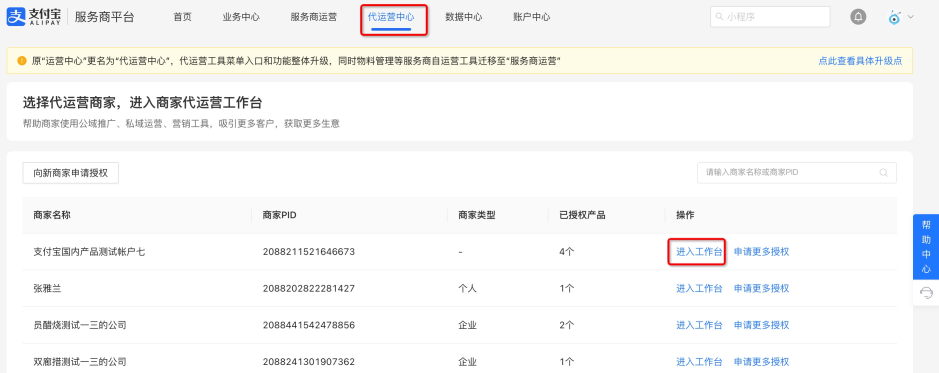Image resolution: width=939 pixels, height=373 pixels.
Task: Select merchant name 员醋烧测试一三的公司
Action: [80, 325]
